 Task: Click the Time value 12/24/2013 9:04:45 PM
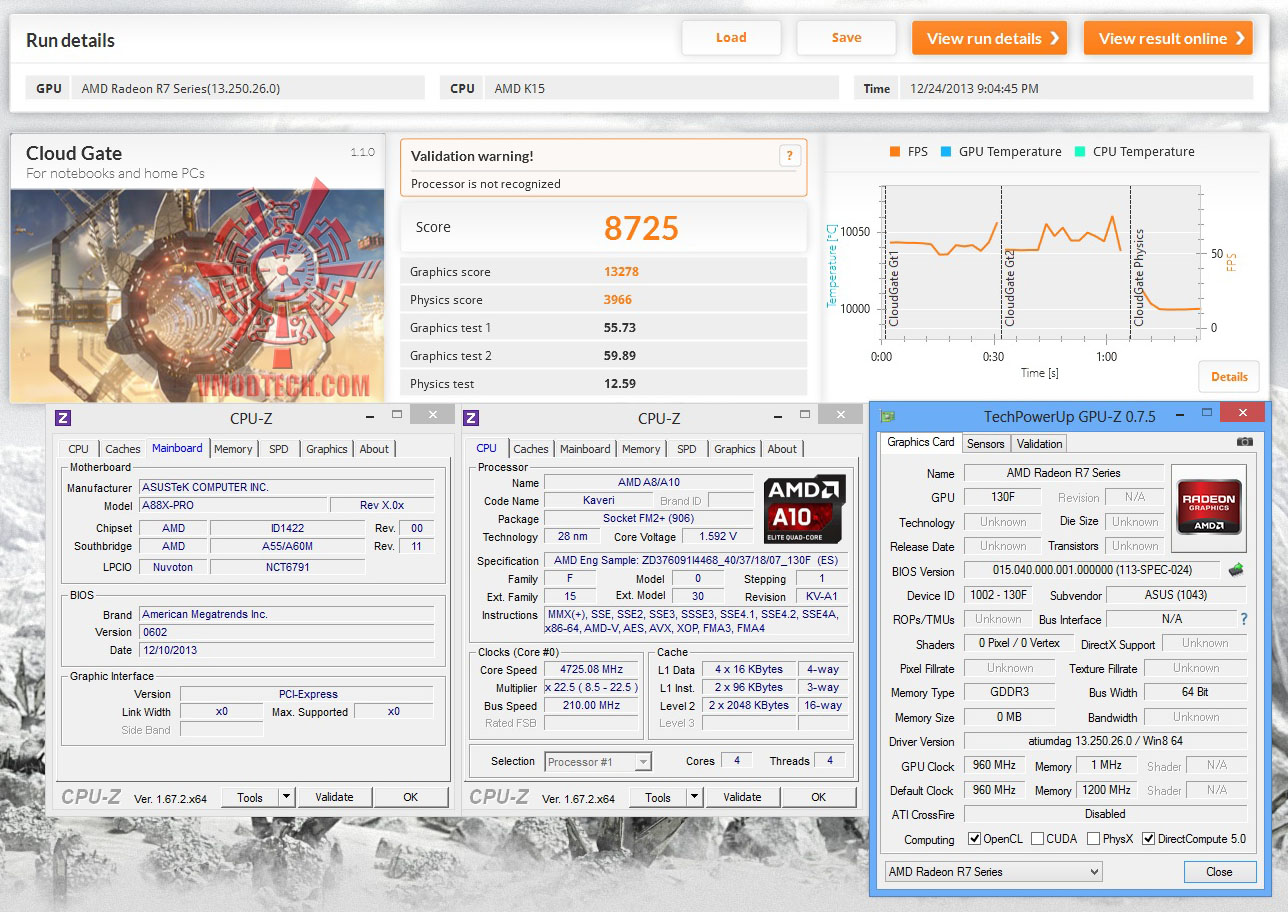tap(975, 88)
